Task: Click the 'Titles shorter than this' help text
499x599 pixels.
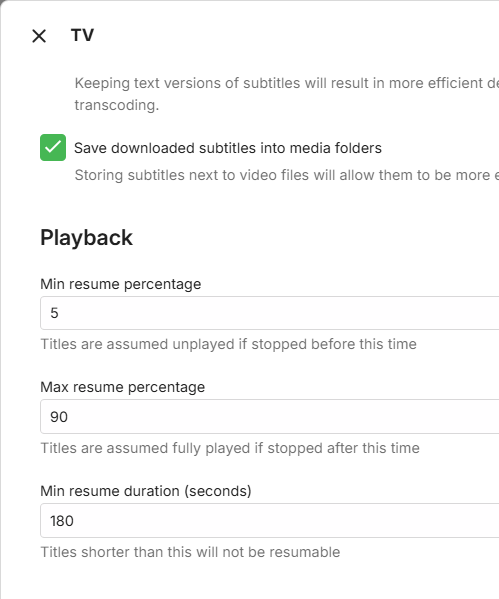Action: coord(190,552)
